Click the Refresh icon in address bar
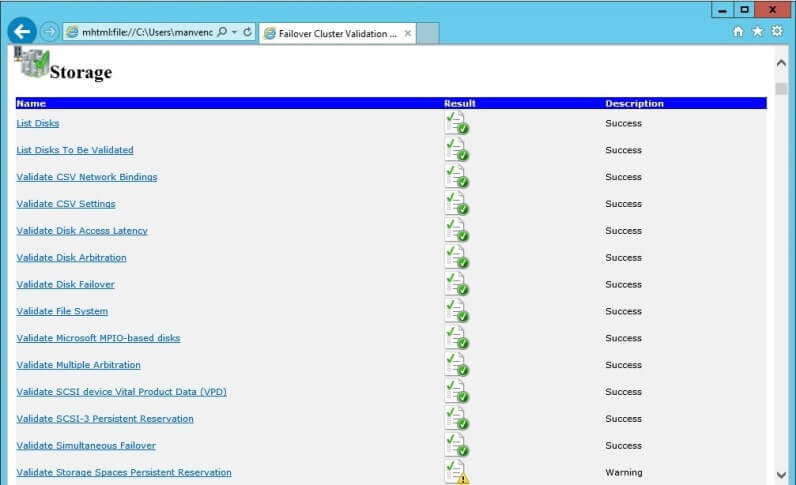This screenshot has width=796, height=485. tap(247, 32)
